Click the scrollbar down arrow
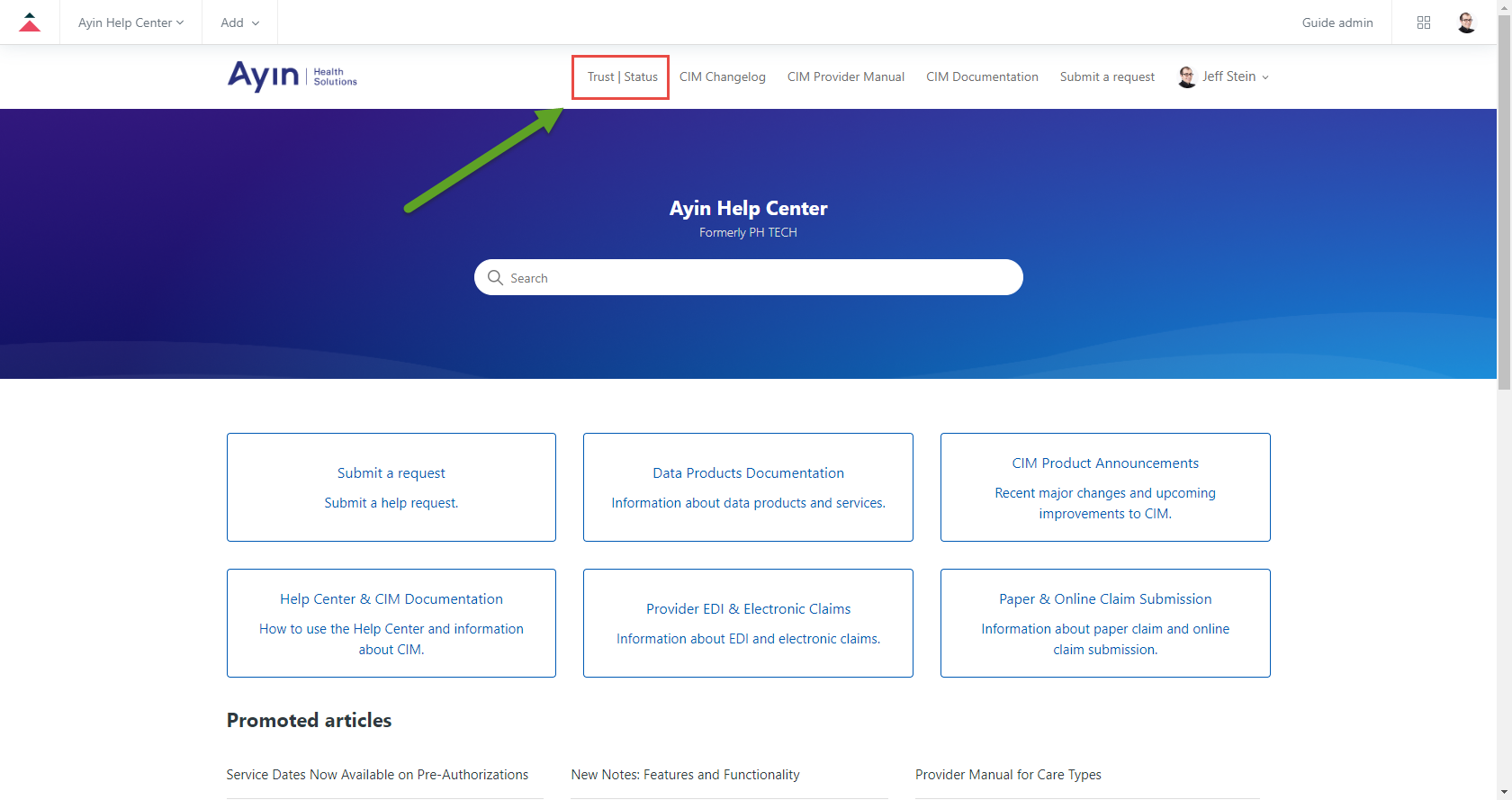This screenshot has width=1512, height=800. tap(1504, 793)
